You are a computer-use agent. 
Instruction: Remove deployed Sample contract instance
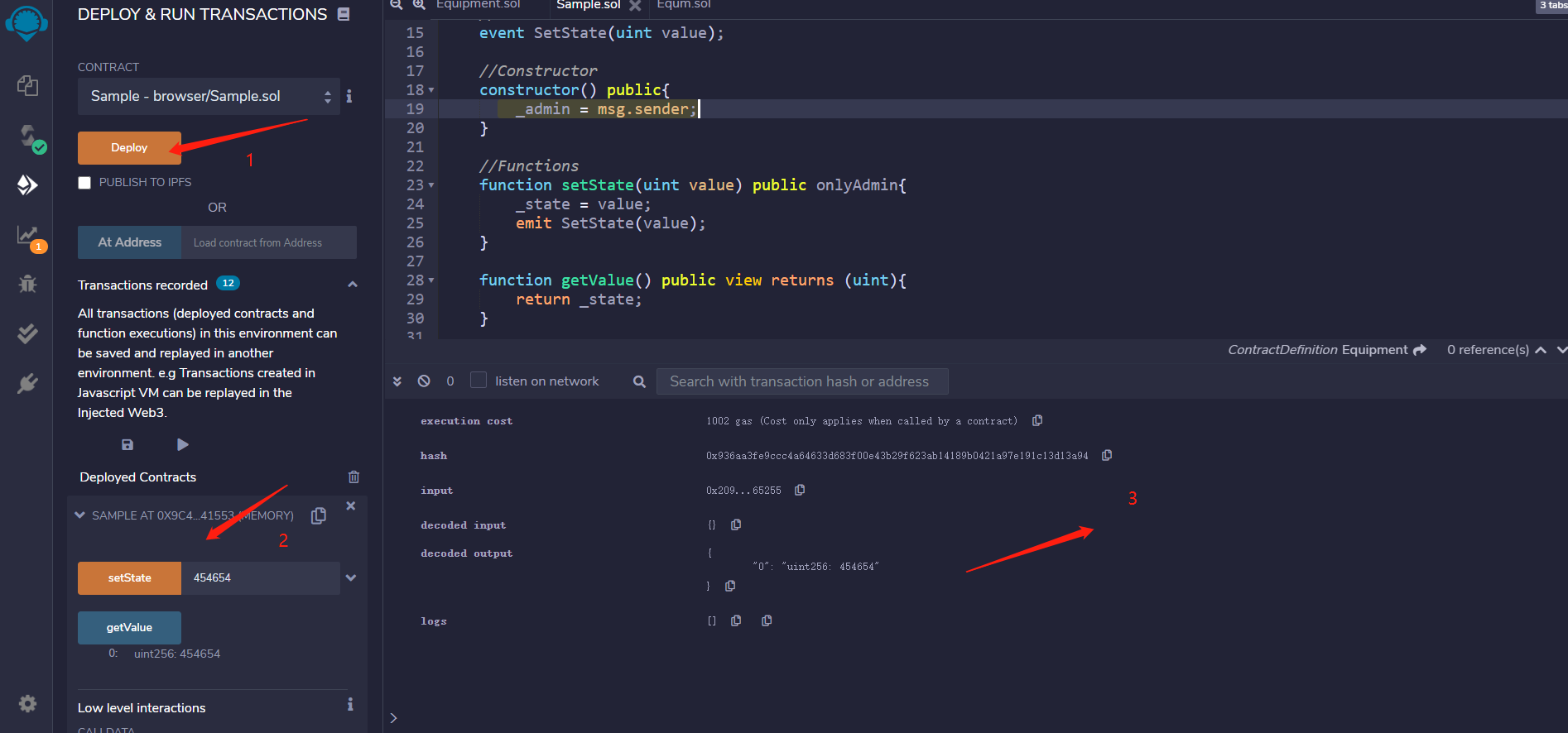tap(350, 505)
